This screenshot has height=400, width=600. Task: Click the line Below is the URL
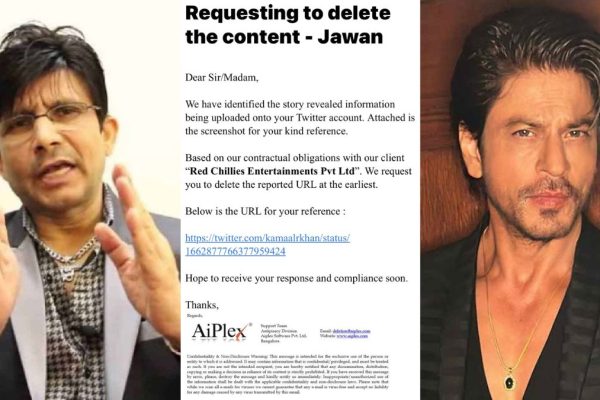(x=266, y=211)
